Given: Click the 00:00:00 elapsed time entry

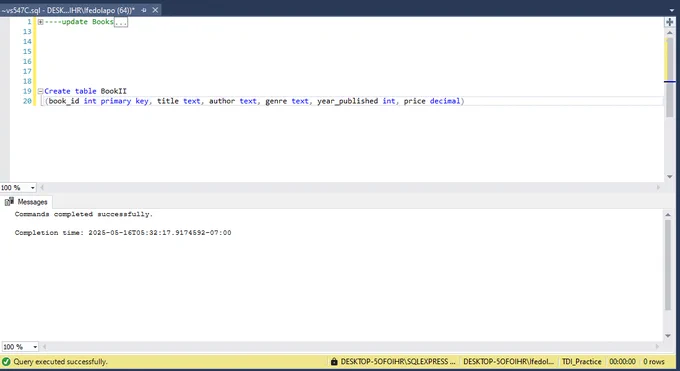Looking at the screenshot, I should 622,361.
